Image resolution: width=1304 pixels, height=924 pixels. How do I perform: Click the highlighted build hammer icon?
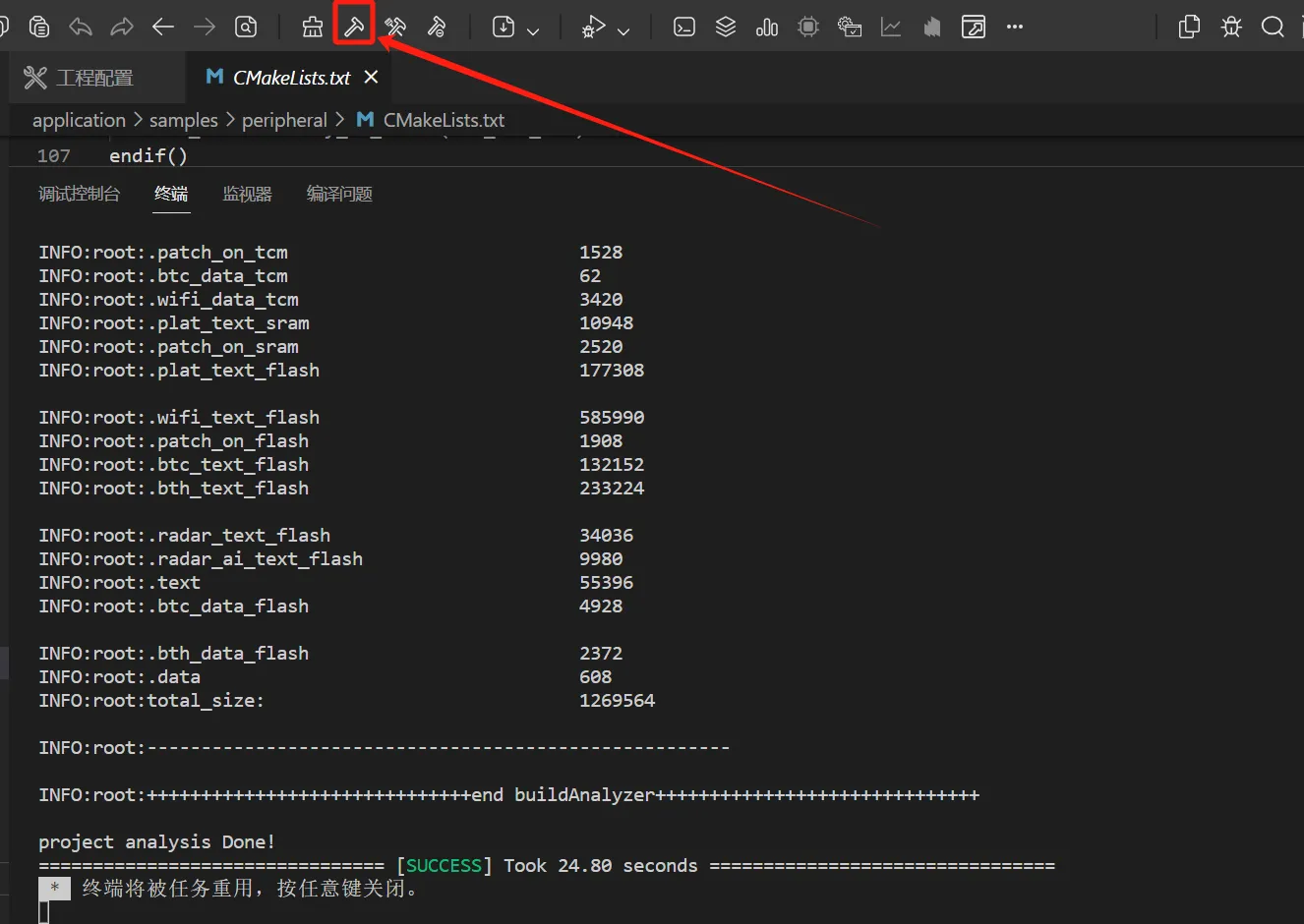click(354, 27)
